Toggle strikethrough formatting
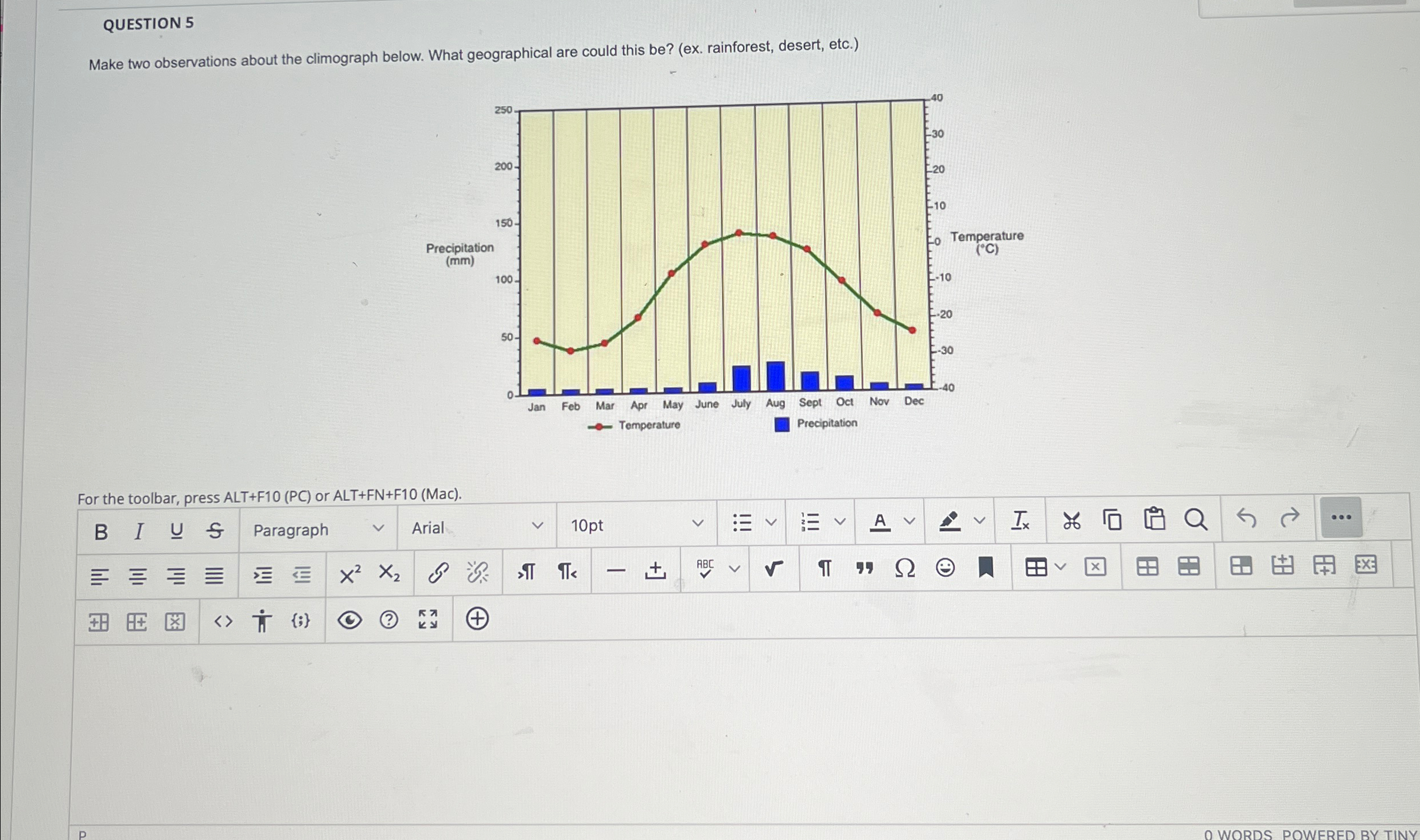Viewport: 1420px width, 840px height. (215, 530)
